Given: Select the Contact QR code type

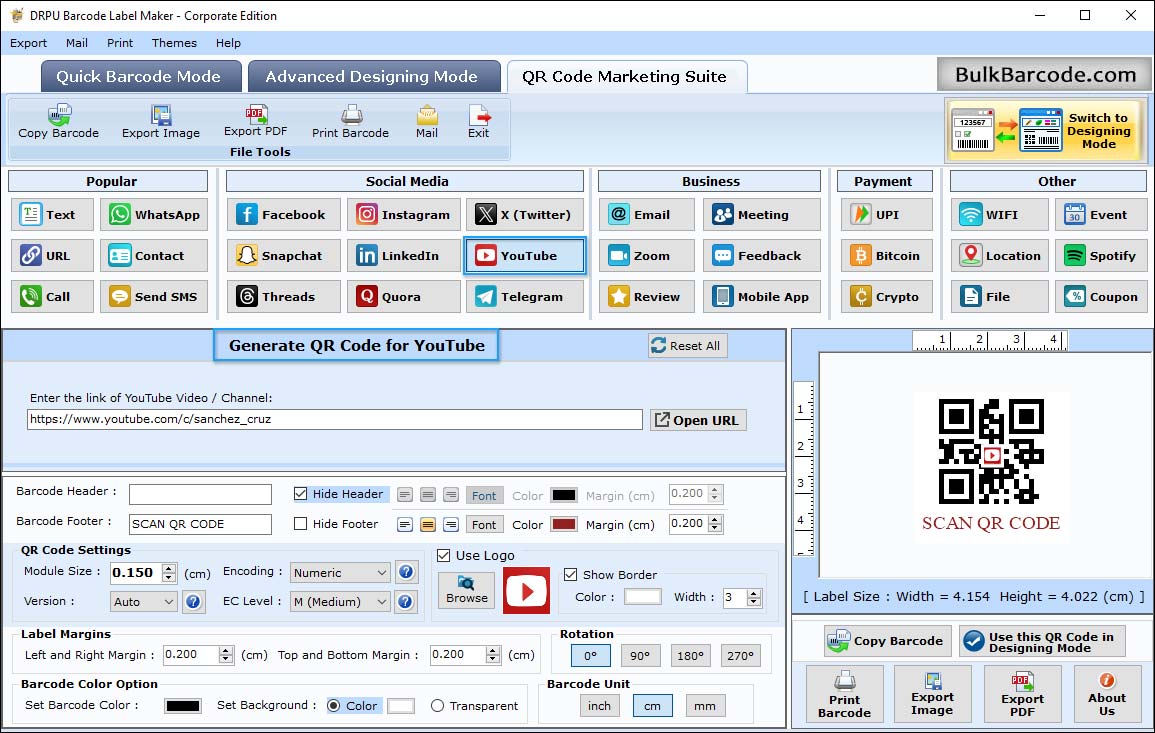Looking at the screenshot, I should [154, 256].
